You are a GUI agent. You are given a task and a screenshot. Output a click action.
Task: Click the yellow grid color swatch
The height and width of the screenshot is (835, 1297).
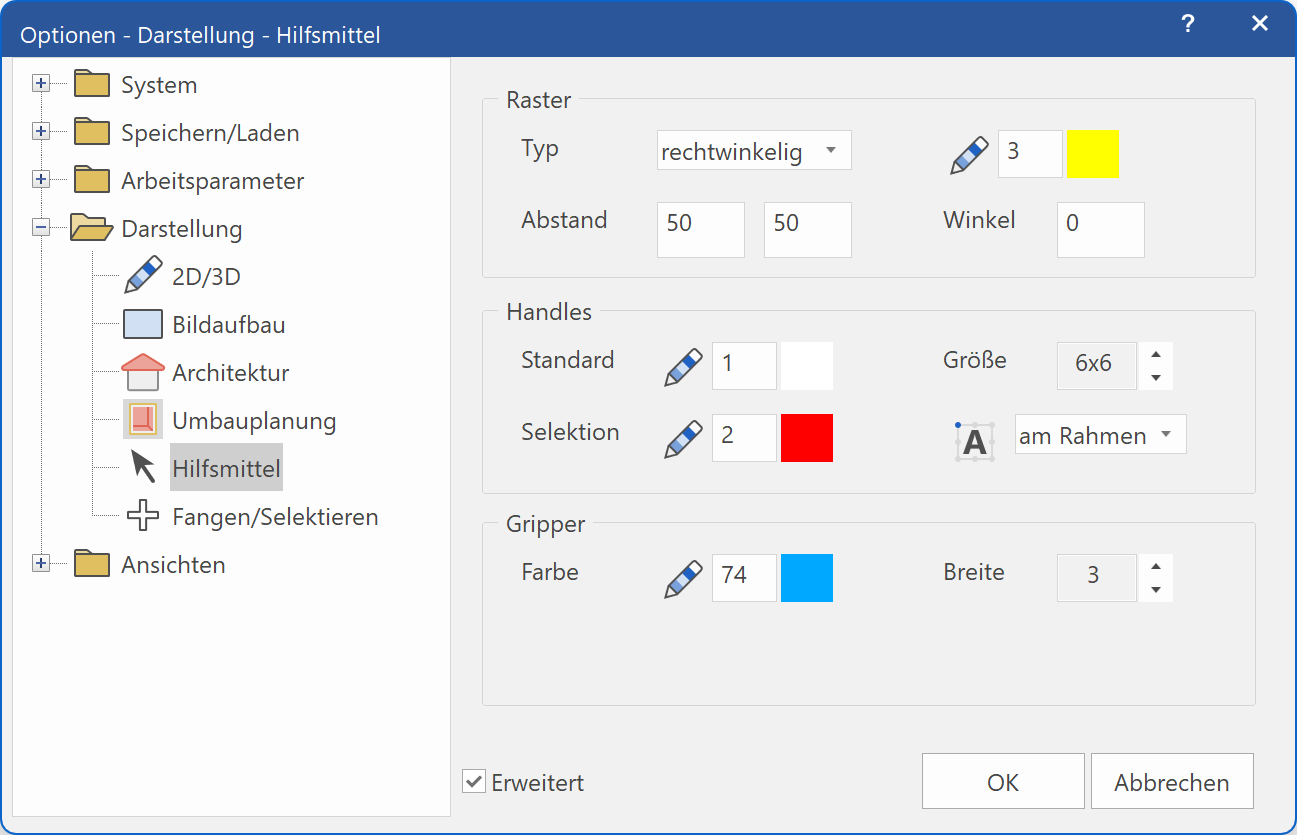tap(1092, 154)
